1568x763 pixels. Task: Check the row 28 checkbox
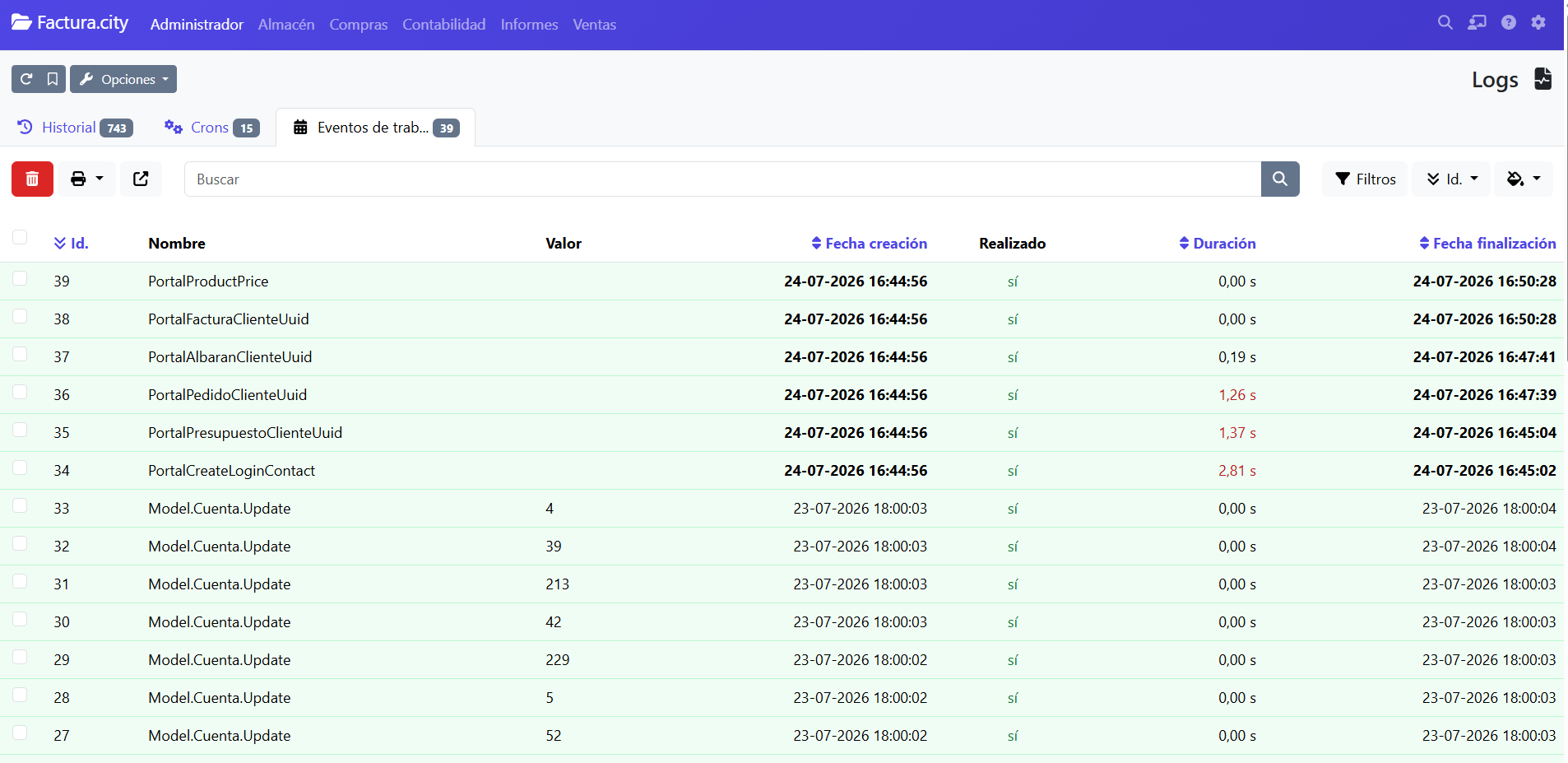pyautogui.click(x=20, y=695)
